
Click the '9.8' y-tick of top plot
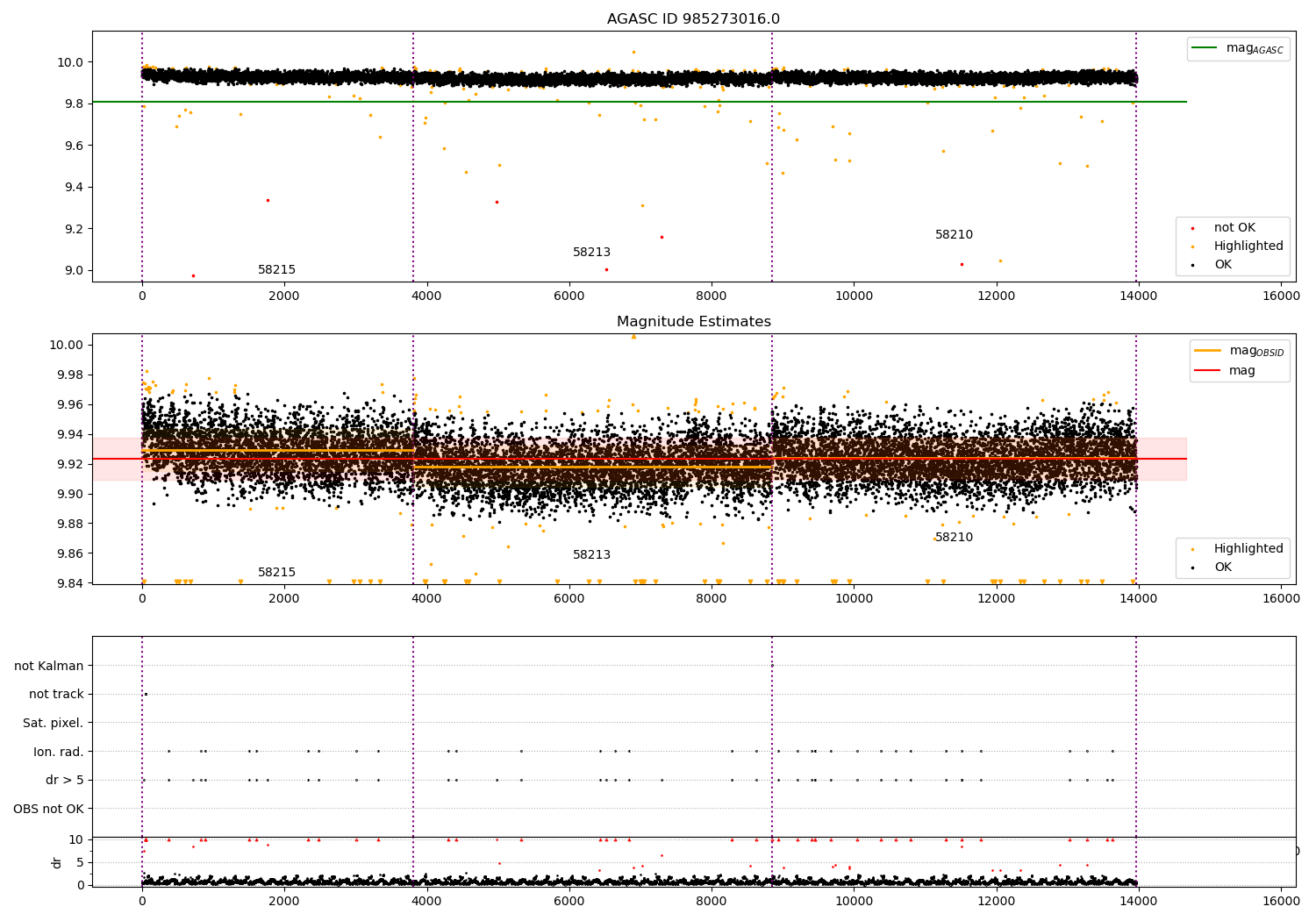(x=74, y=104)
